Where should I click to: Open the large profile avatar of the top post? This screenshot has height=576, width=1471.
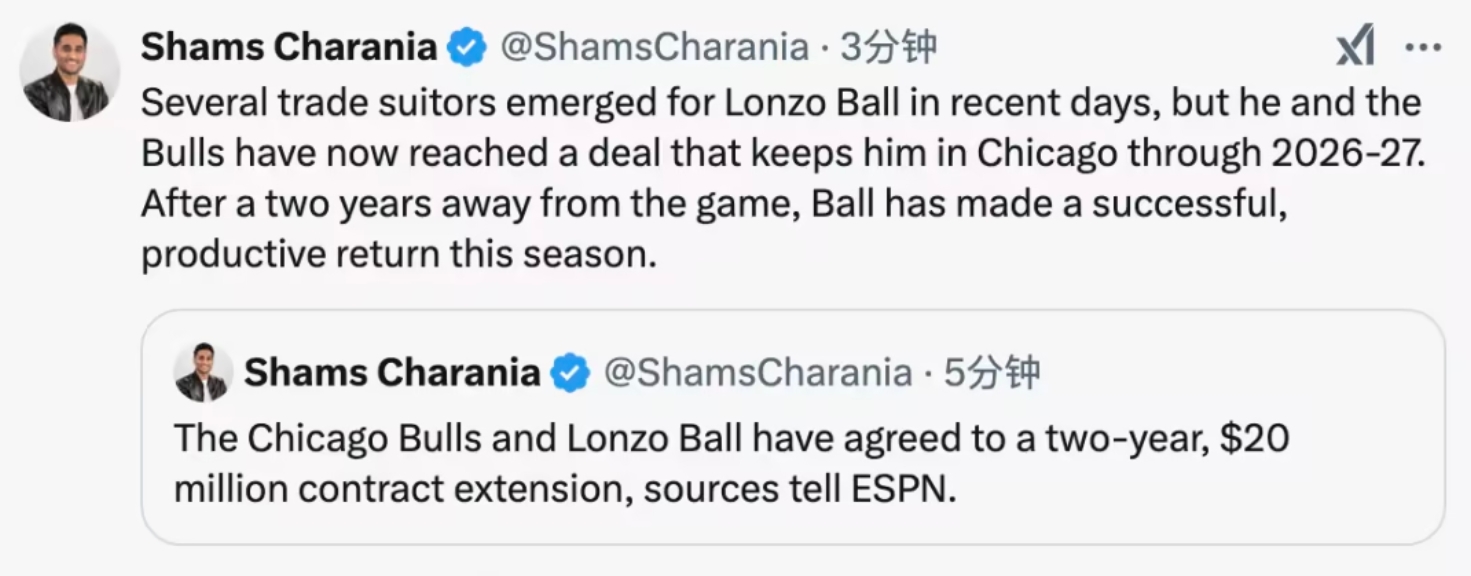point(70,72)
